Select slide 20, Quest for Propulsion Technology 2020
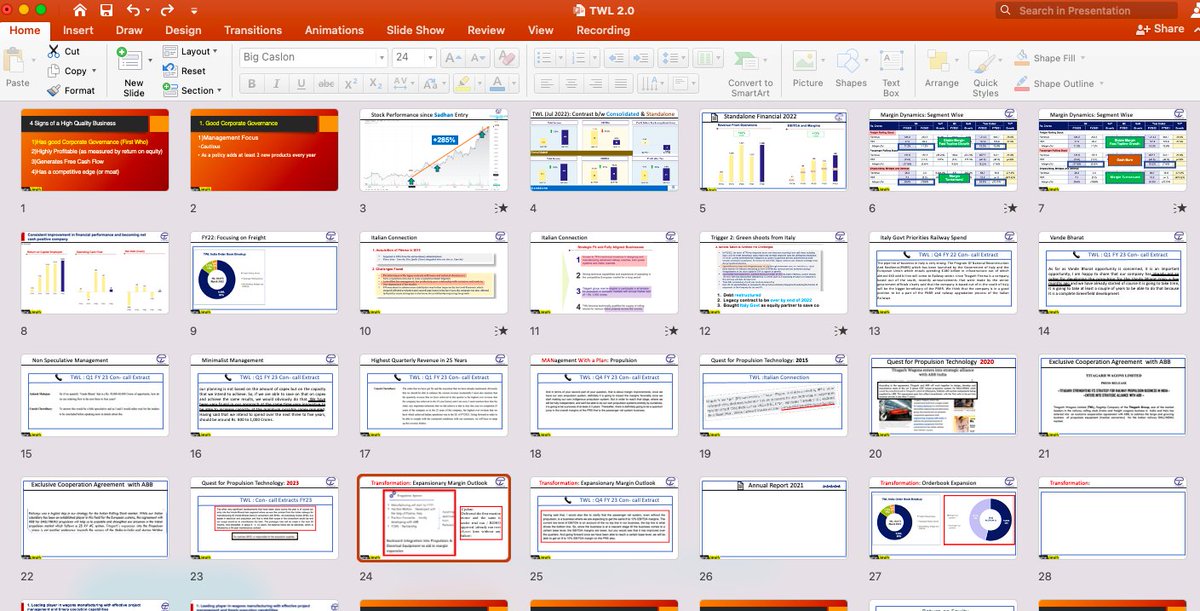Image resolution: width=1200 pixels, height=611 pixels. (942, 398)
